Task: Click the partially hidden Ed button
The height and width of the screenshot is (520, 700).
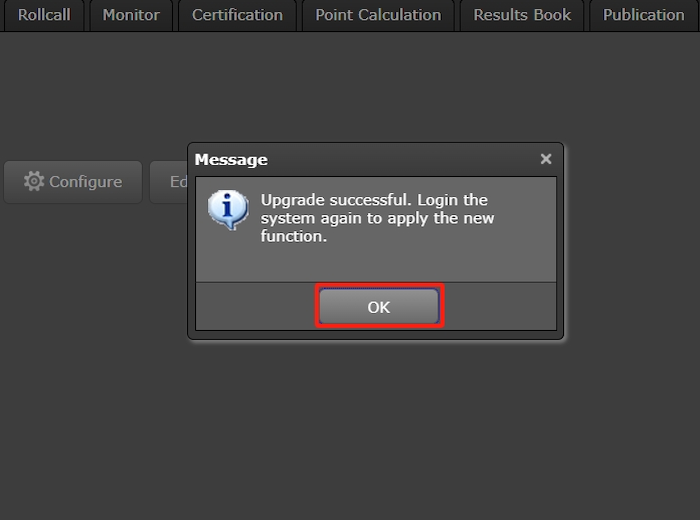Action: (170, 182)
